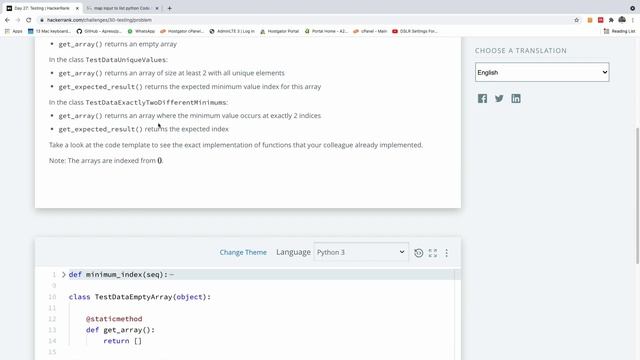Go forward in browser history
Screen dimensions: 640x360
(18, 20)
